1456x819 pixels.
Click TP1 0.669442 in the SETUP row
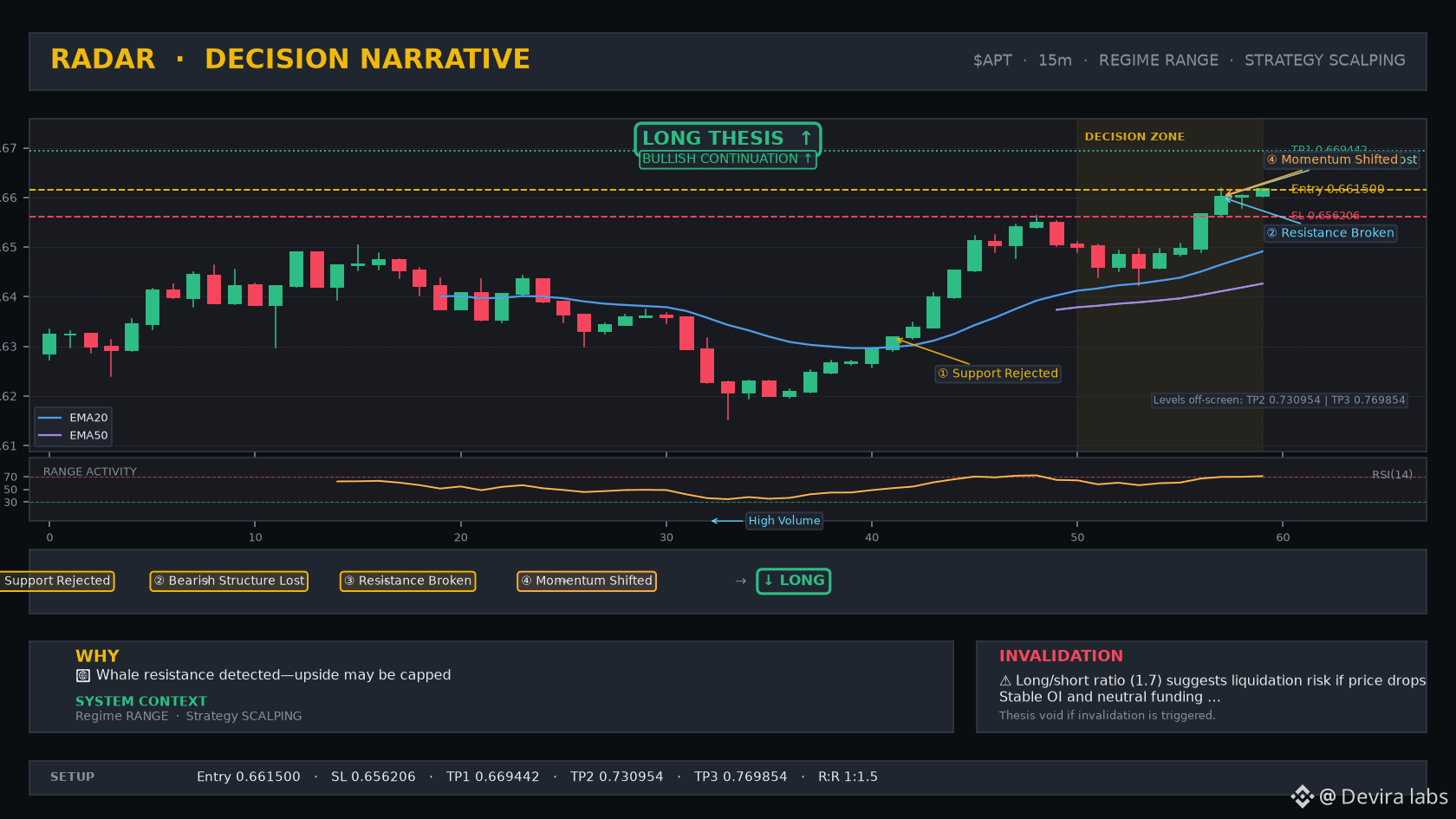click(x=493, y=777)
